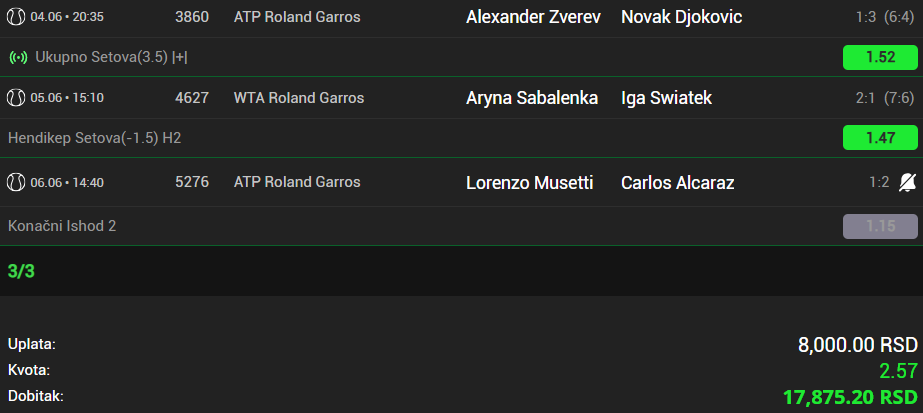Image resolution: width=923 pixels, height=413 pixels.
Task: Select the Aryna Sabalenka player name
Action: coord(532,98)
